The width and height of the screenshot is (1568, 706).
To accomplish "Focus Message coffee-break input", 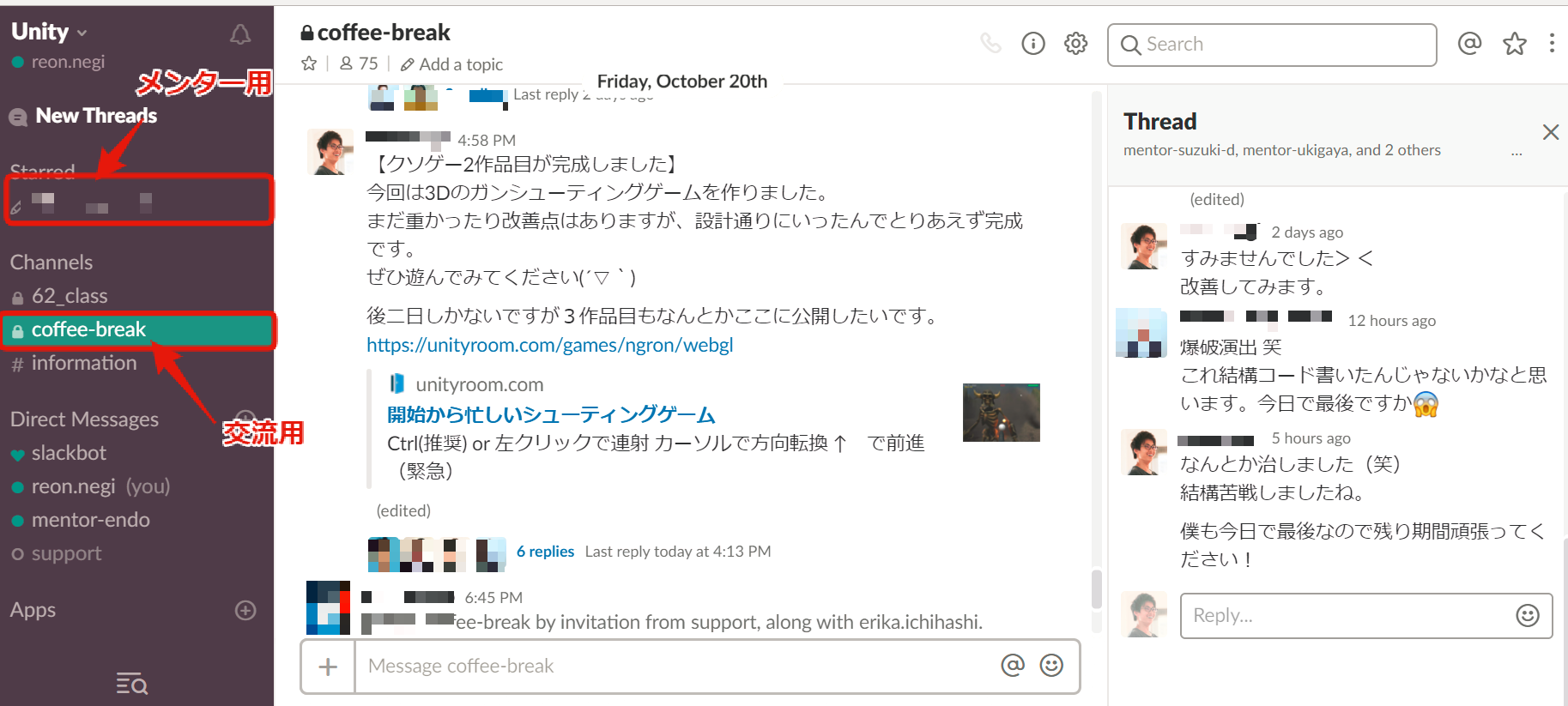I will click(x=674, y=666).
